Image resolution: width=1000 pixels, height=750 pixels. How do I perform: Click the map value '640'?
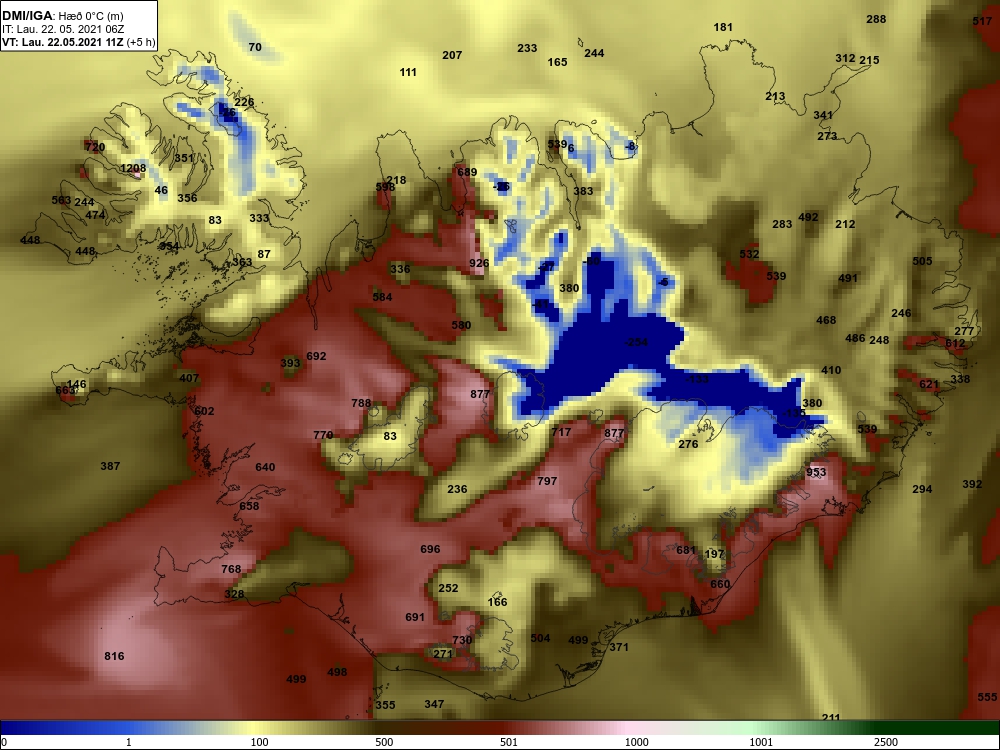point(265,467)
